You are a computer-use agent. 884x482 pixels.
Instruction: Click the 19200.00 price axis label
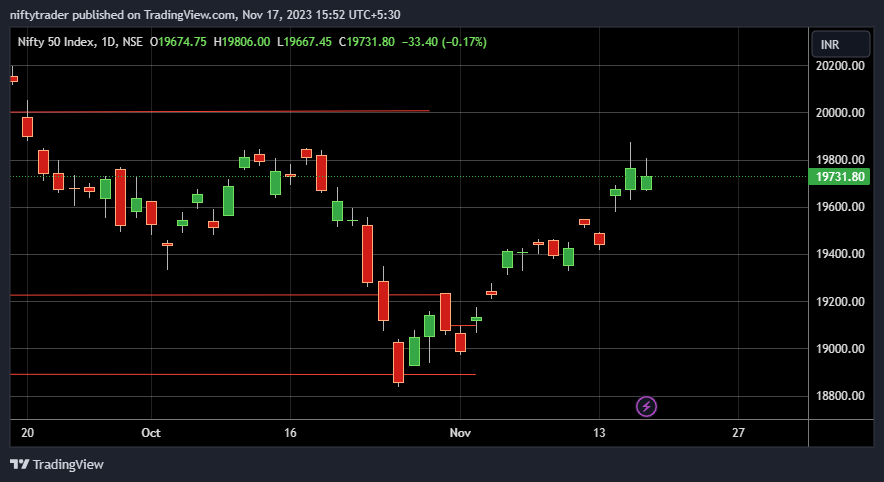click(840, 302)
